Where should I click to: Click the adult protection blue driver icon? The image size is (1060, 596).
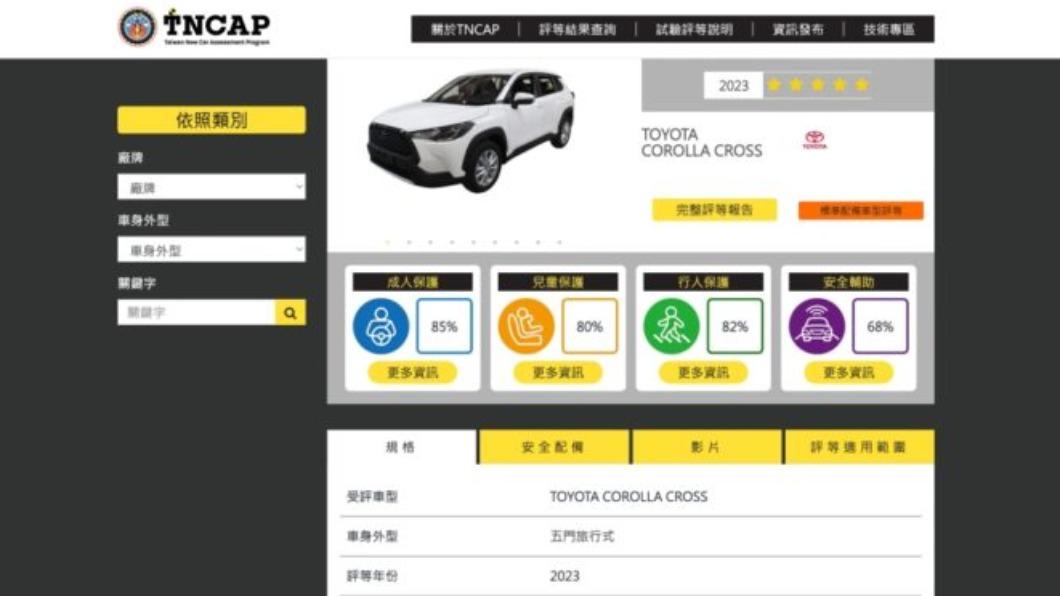click(x=381, y=326)
